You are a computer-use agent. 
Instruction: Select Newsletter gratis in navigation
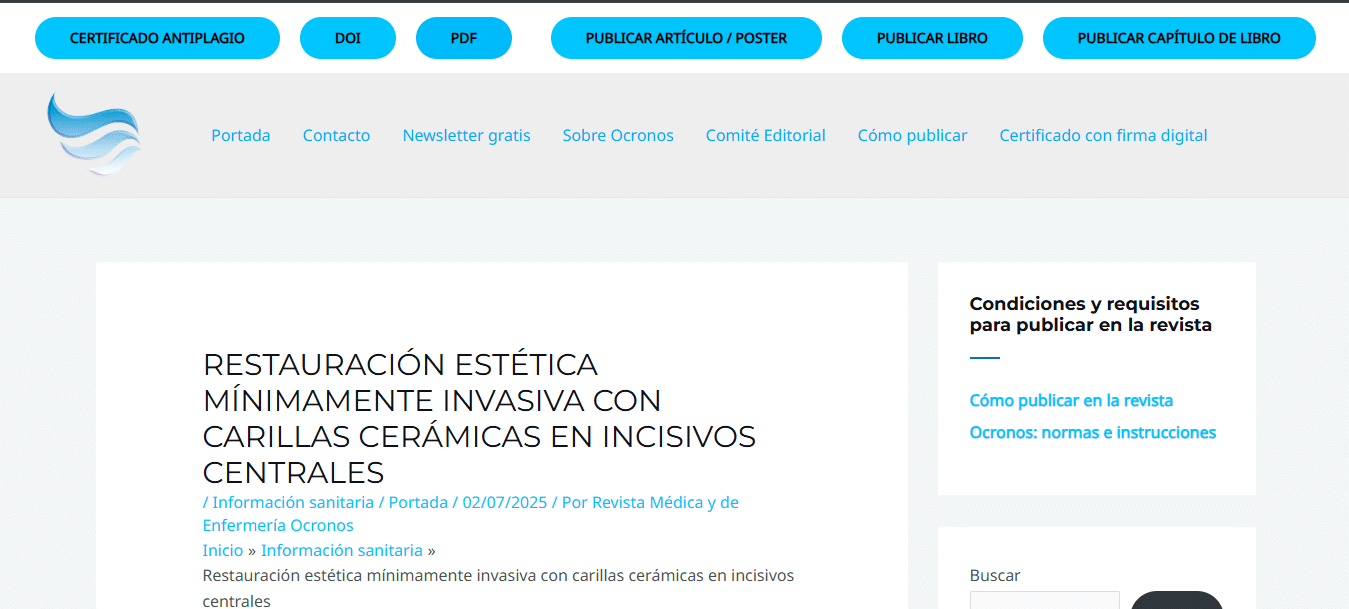coord(466,135)
